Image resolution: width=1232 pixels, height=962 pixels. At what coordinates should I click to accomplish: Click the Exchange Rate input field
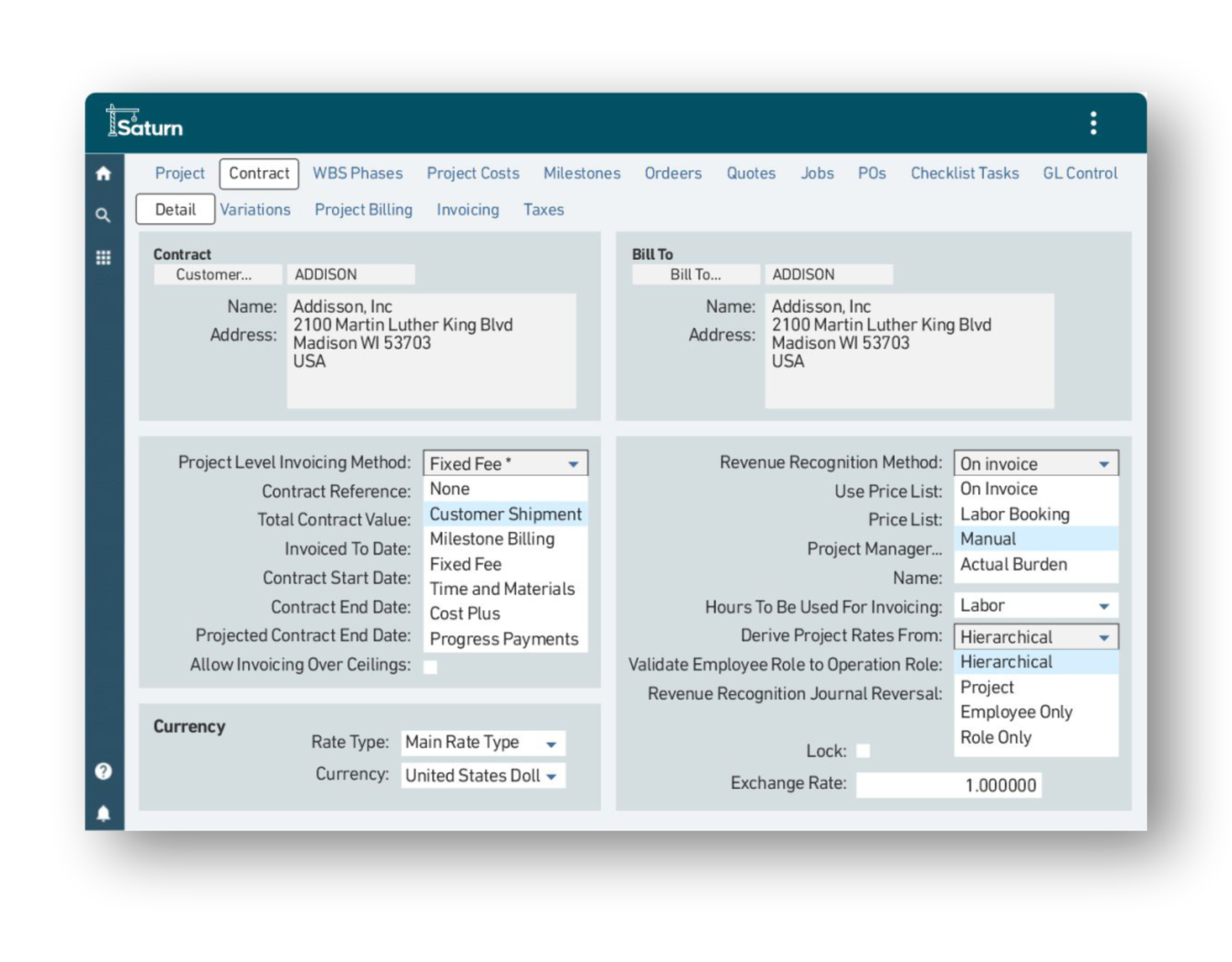click(x=948, y=785)
